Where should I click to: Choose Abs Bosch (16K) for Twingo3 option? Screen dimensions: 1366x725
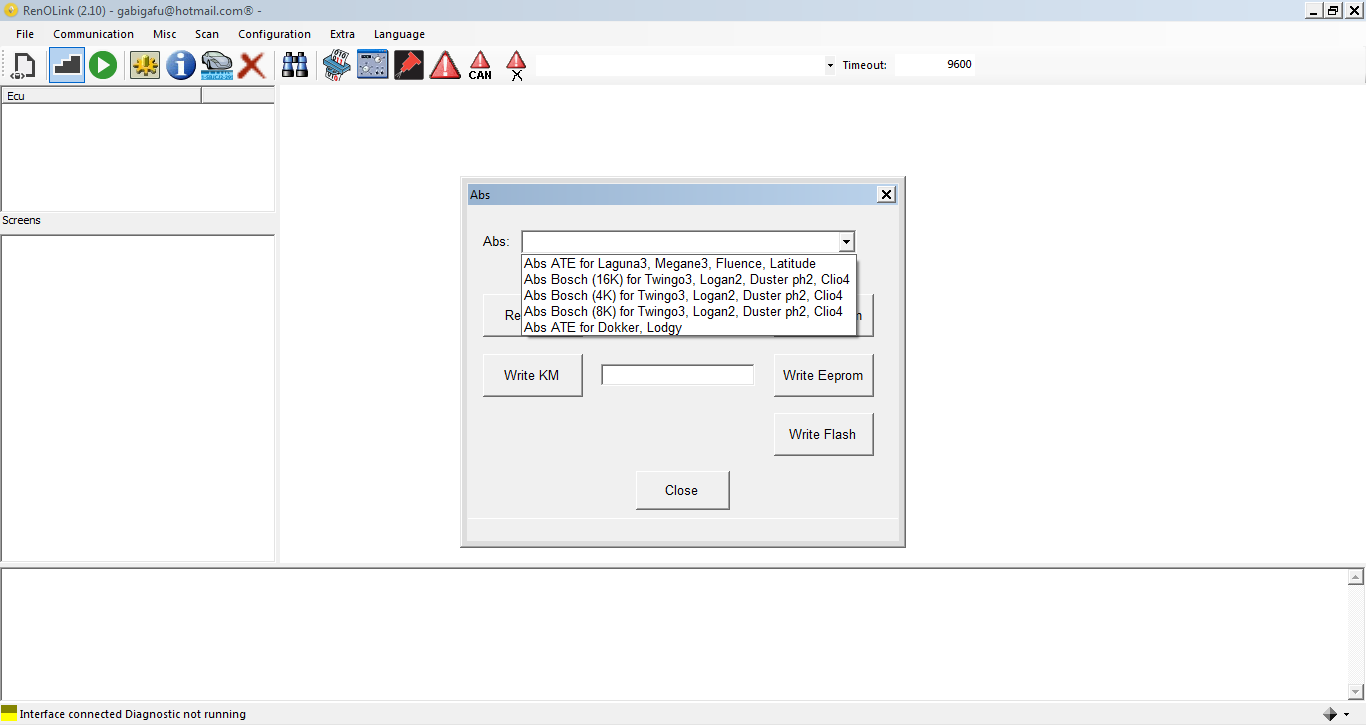689,280
